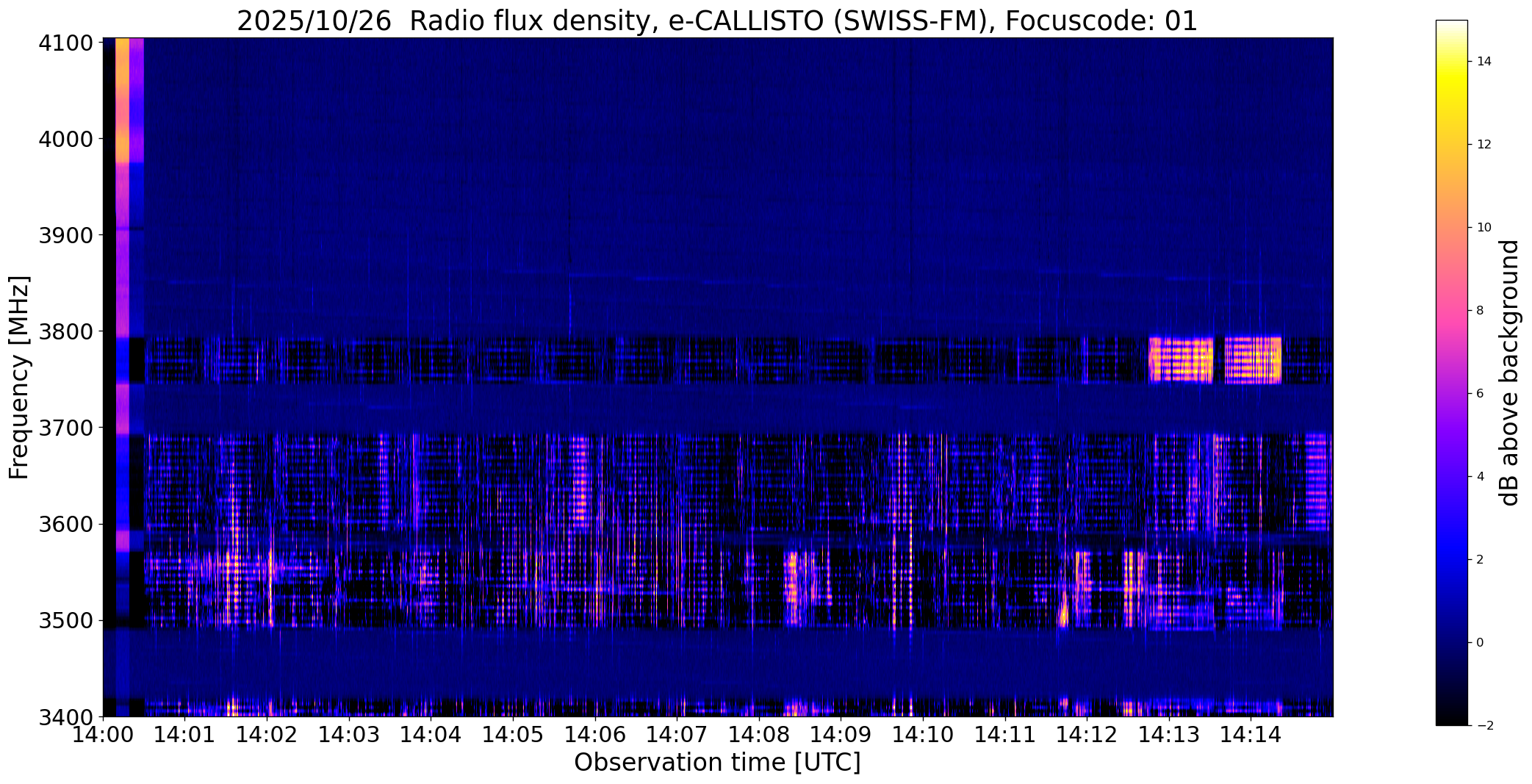Click the 14:00 time tick label
Screen dimensions: 1532x784
pos(103,735)
